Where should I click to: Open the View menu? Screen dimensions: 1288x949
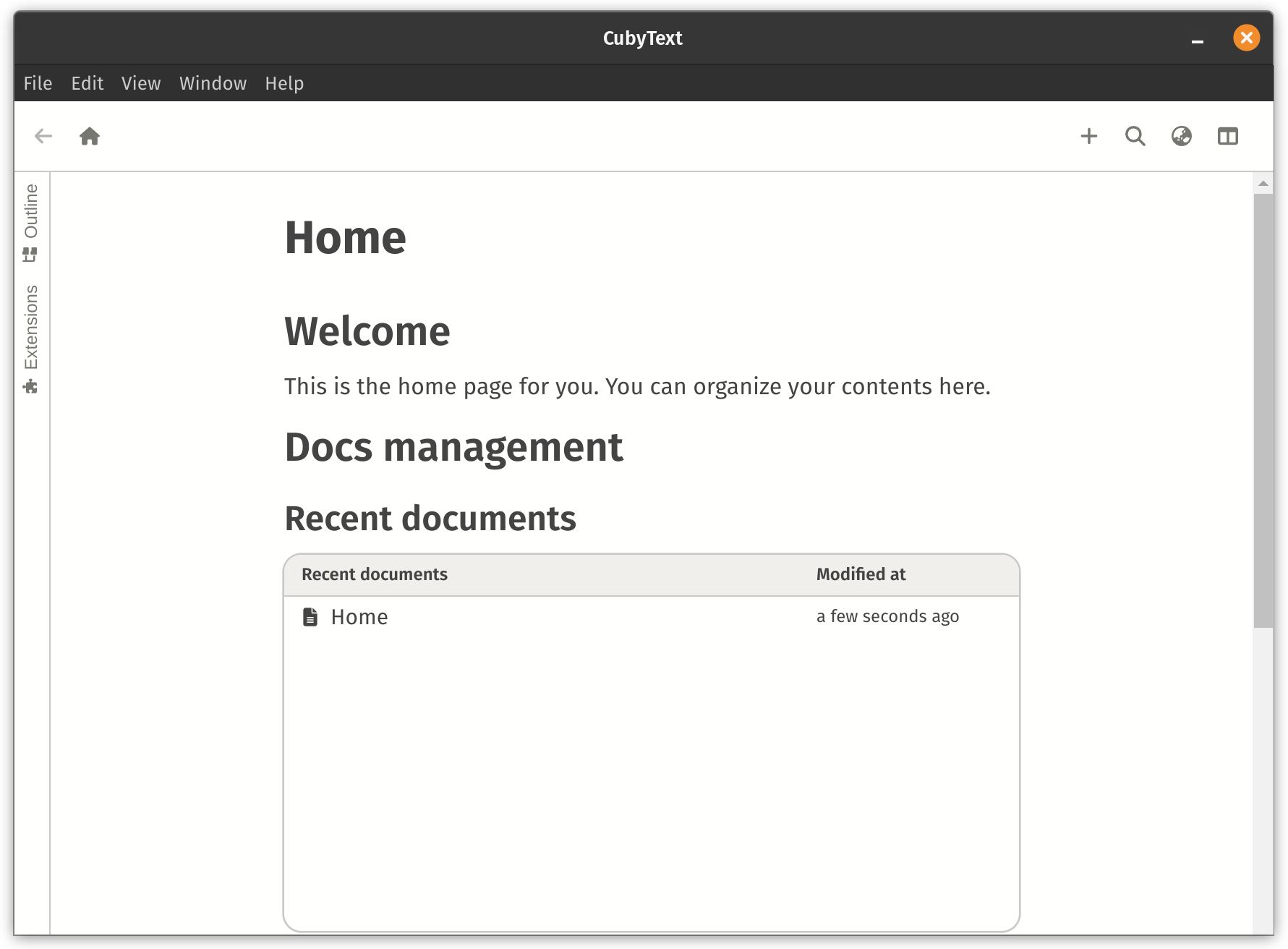141,83
